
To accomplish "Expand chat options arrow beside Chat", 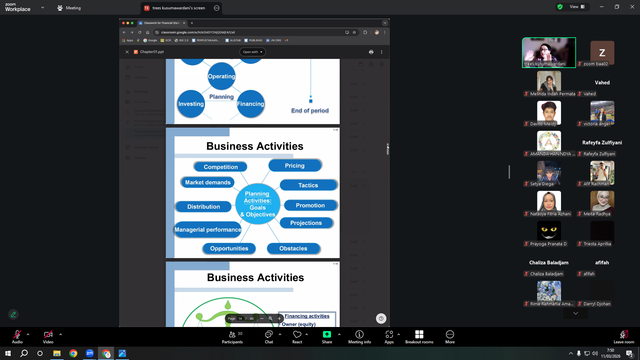I will click(280, 334).
